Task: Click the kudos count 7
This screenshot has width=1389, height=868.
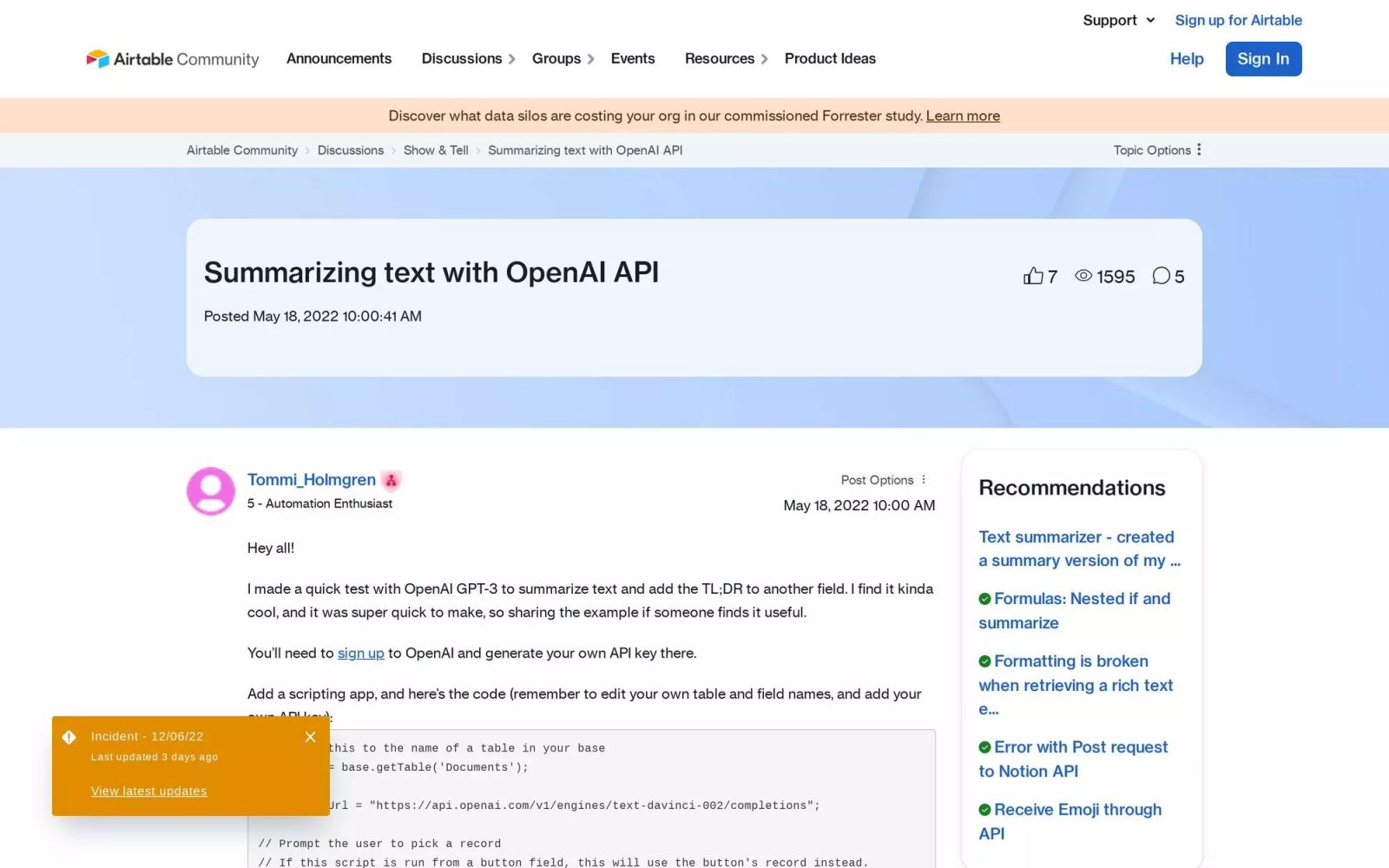Action: (x=1052, y=277)
